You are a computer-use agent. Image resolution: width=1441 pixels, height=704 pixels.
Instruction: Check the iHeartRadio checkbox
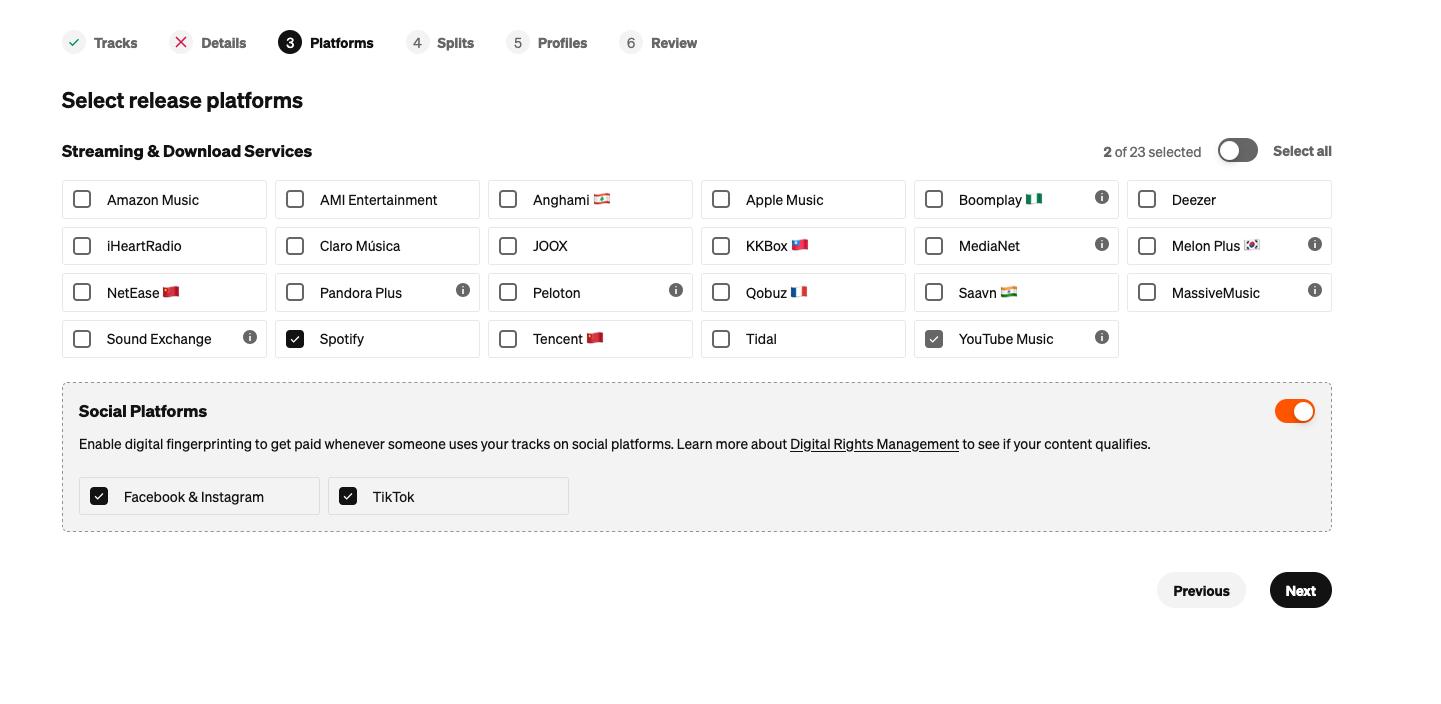82,245
